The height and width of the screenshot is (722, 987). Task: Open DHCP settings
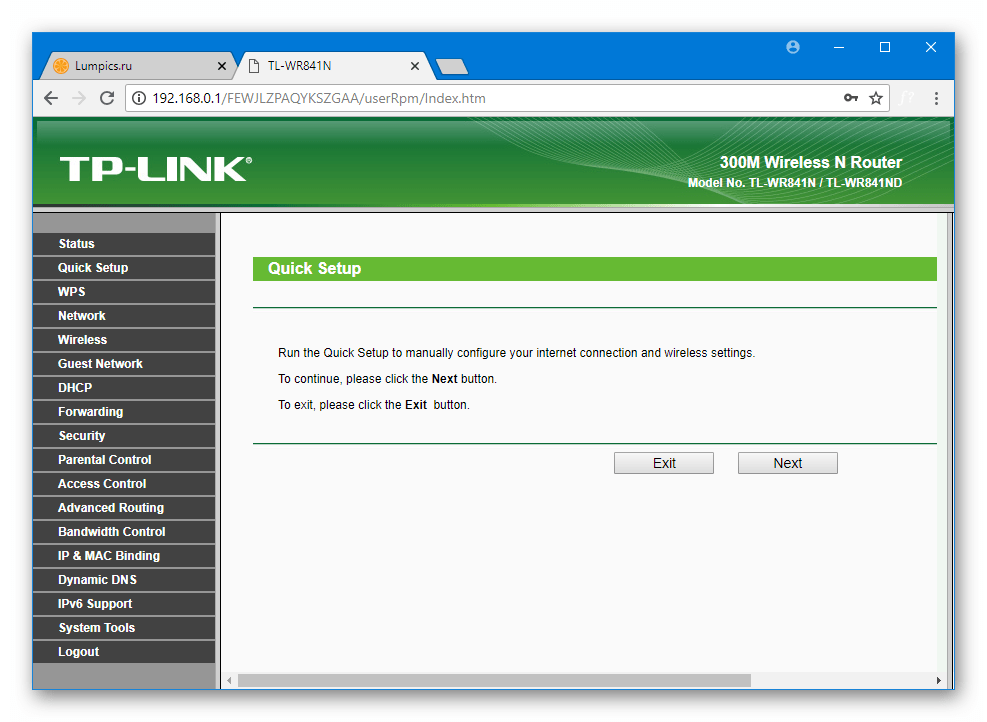(x=124, y=388)
